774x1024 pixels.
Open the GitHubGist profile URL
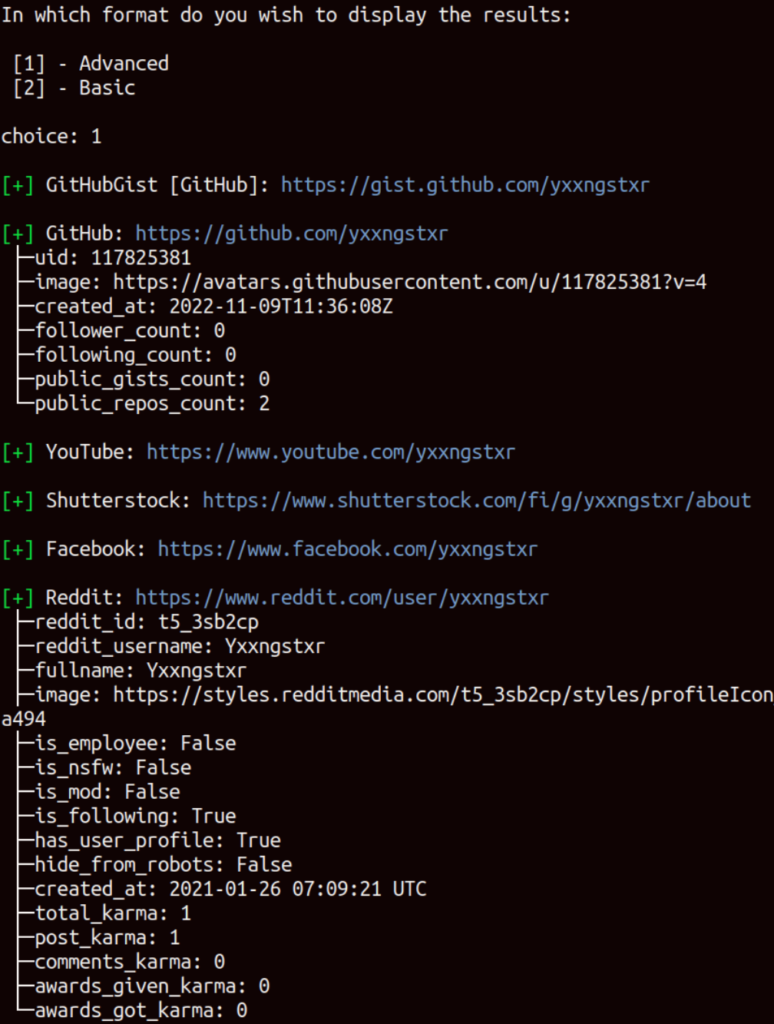click(x=465, y=185)
